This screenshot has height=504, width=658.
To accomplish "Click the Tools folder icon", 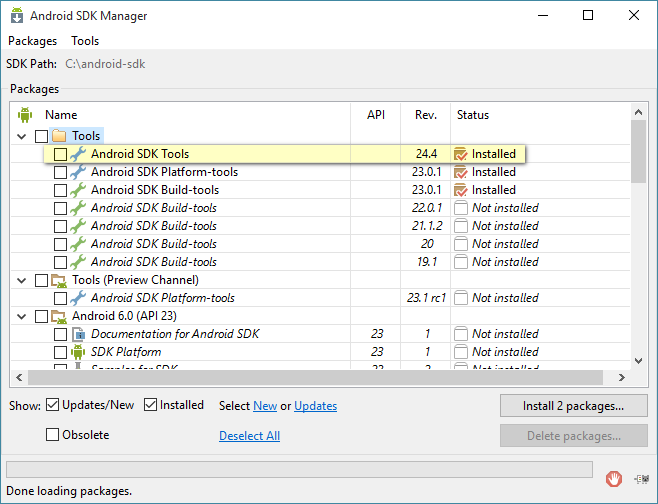I will click(x=59, y=136).
